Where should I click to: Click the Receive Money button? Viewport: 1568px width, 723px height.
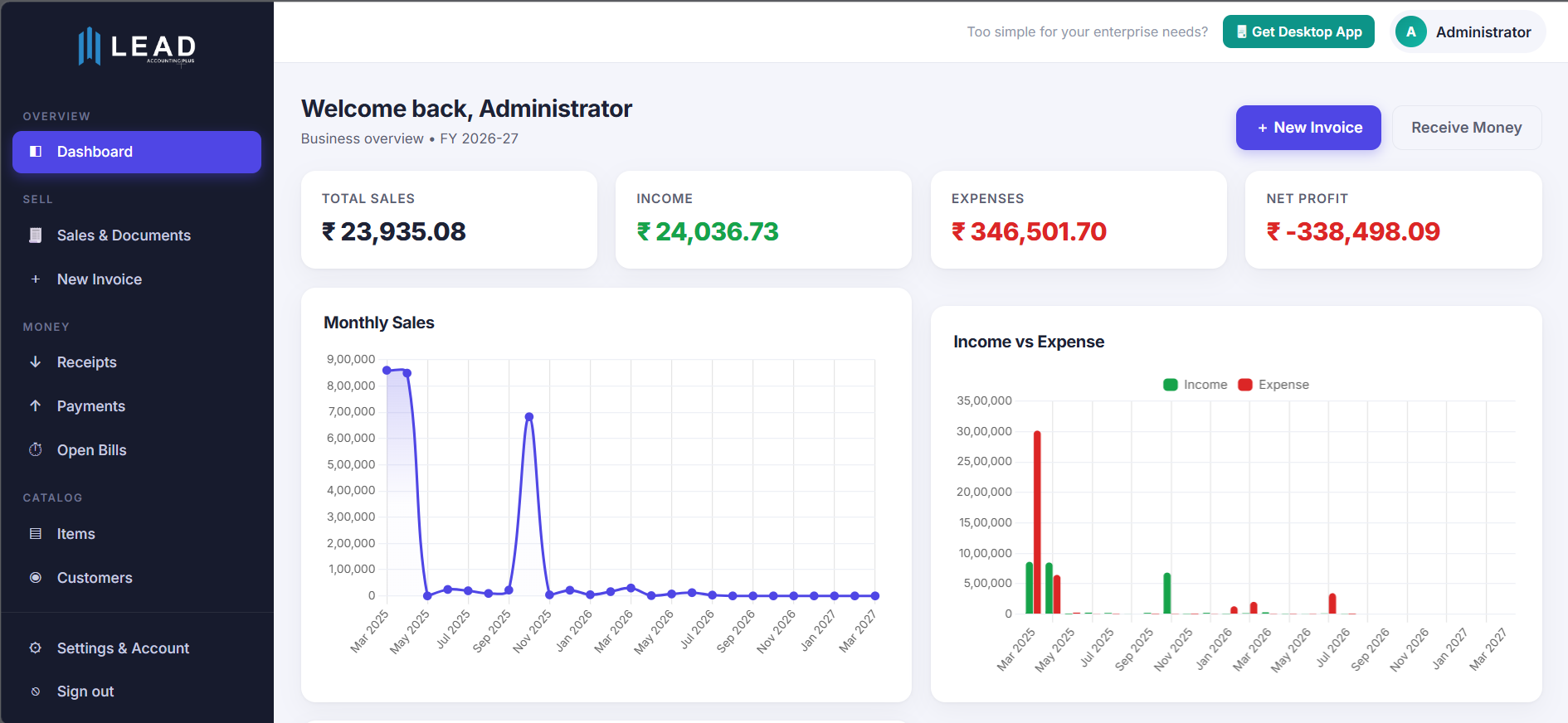pos(1466,128)
